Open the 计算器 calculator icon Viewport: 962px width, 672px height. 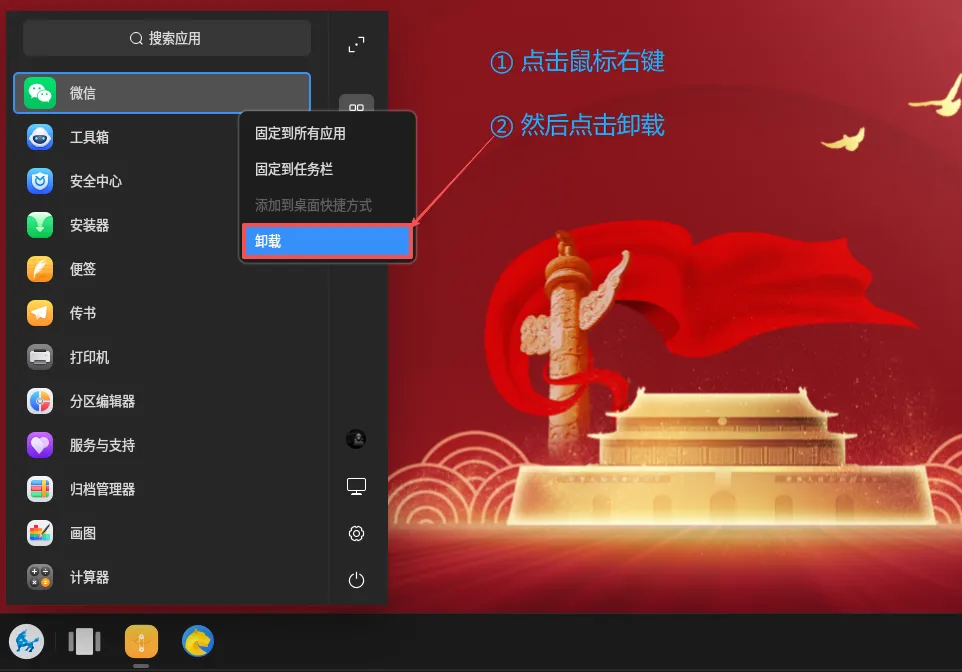40,577
